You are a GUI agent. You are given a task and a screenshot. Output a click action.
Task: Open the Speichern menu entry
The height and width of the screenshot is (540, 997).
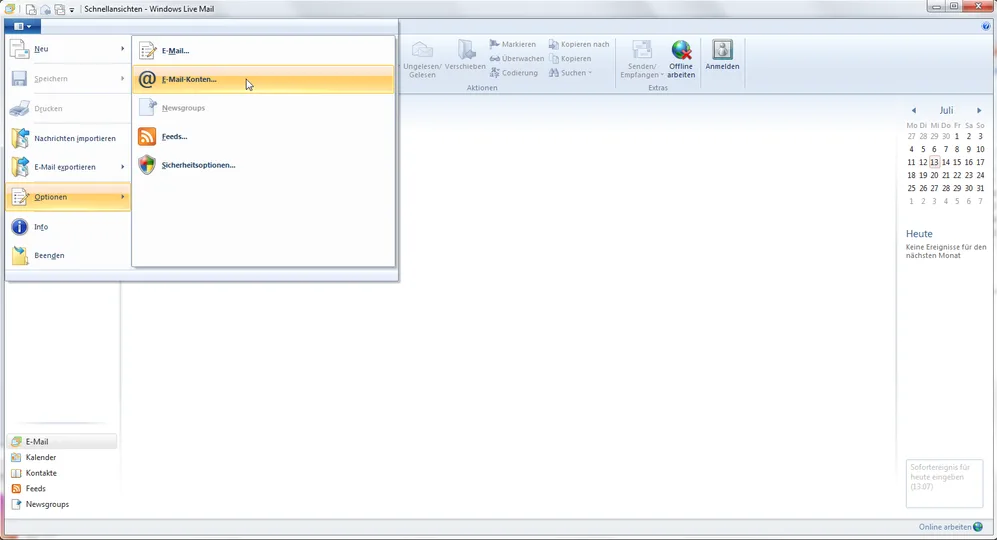[x=68, y=79]
